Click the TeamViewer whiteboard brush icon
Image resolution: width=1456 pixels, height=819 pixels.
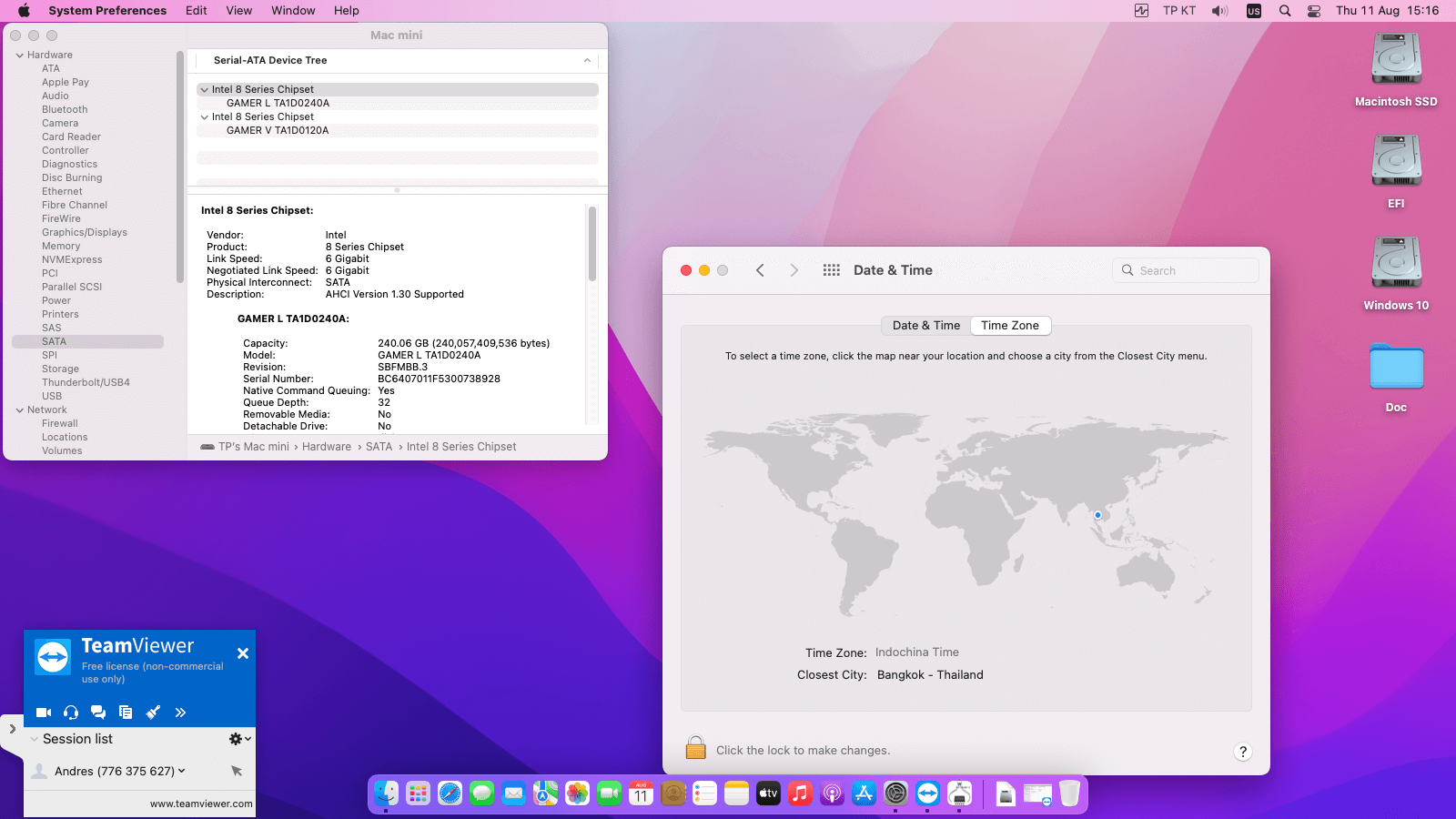[x=153, y=713]
